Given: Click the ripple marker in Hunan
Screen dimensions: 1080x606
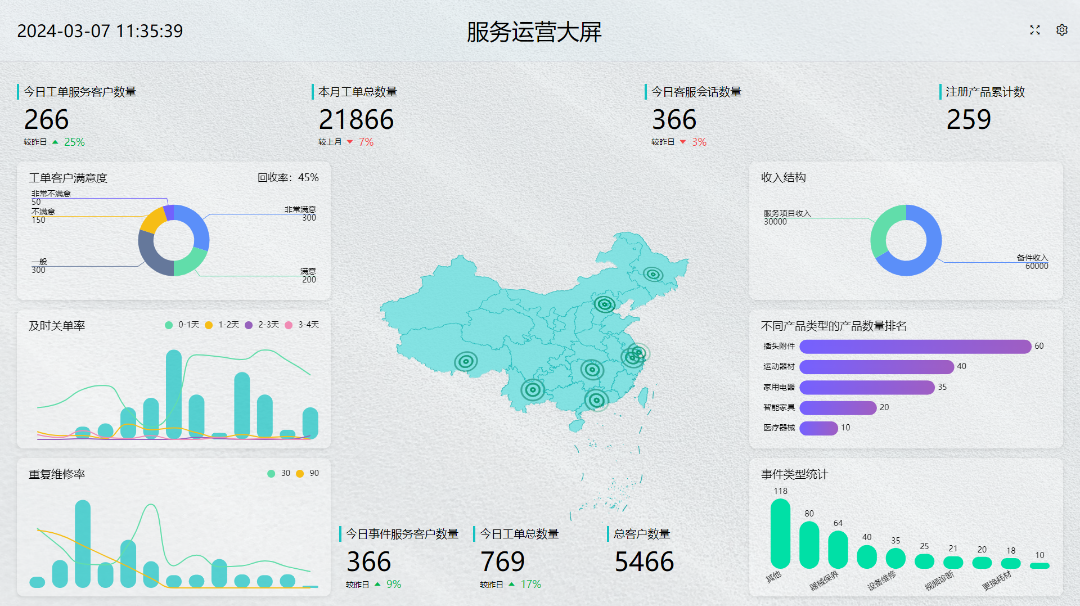Looking at the screenshot, I should point(592,370).
